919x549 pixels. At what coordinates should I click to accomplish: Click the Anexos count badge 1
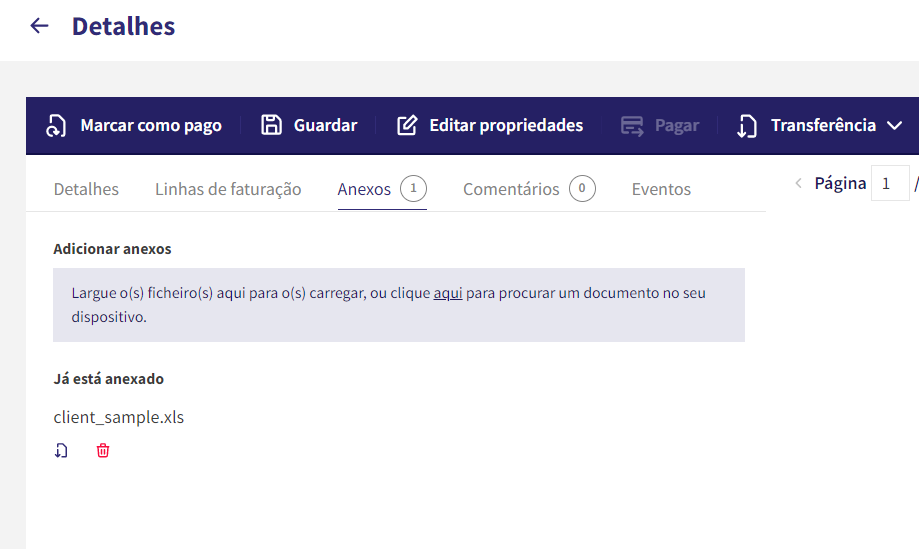point(413,189)
